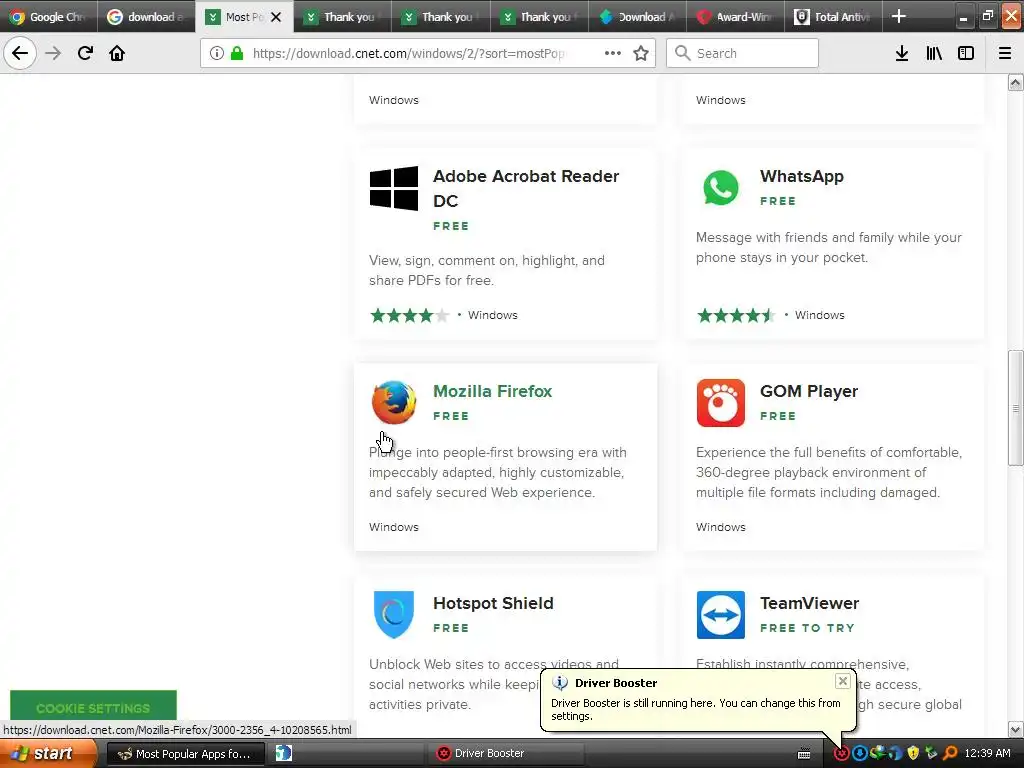Select Most Popular Apps taskbar button
The width and height of the screenshot is (1024, 768).
[x=185, y=754]
